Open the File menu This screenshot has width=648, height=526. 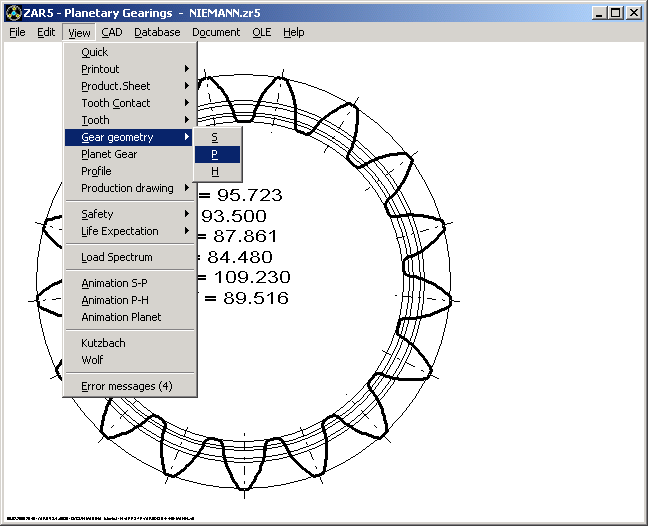[x=17, y=32]
